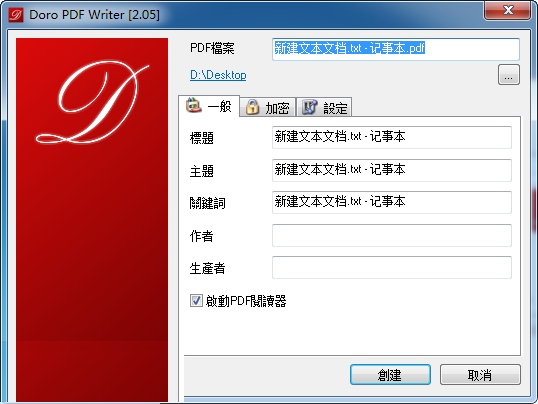This screenshot has height=404, width=538.
Task: Follow the D:\Desktop path link
Action: tap(218, 75)
